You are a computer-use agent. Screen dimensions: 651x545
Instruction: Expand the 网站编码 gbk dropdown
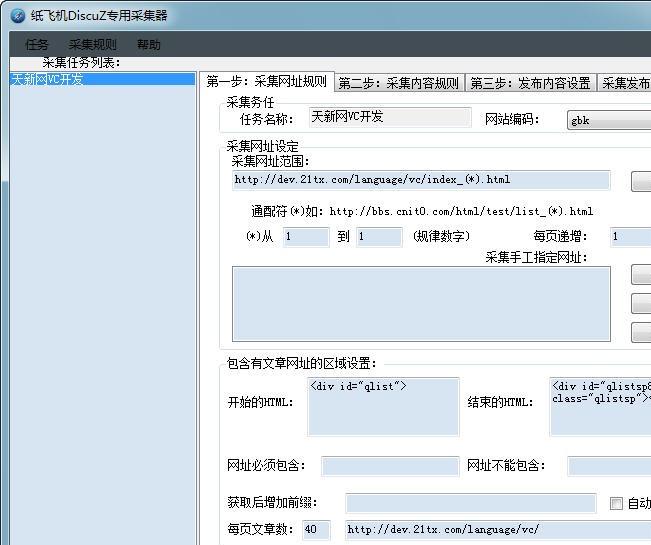(x=608, y=120)
